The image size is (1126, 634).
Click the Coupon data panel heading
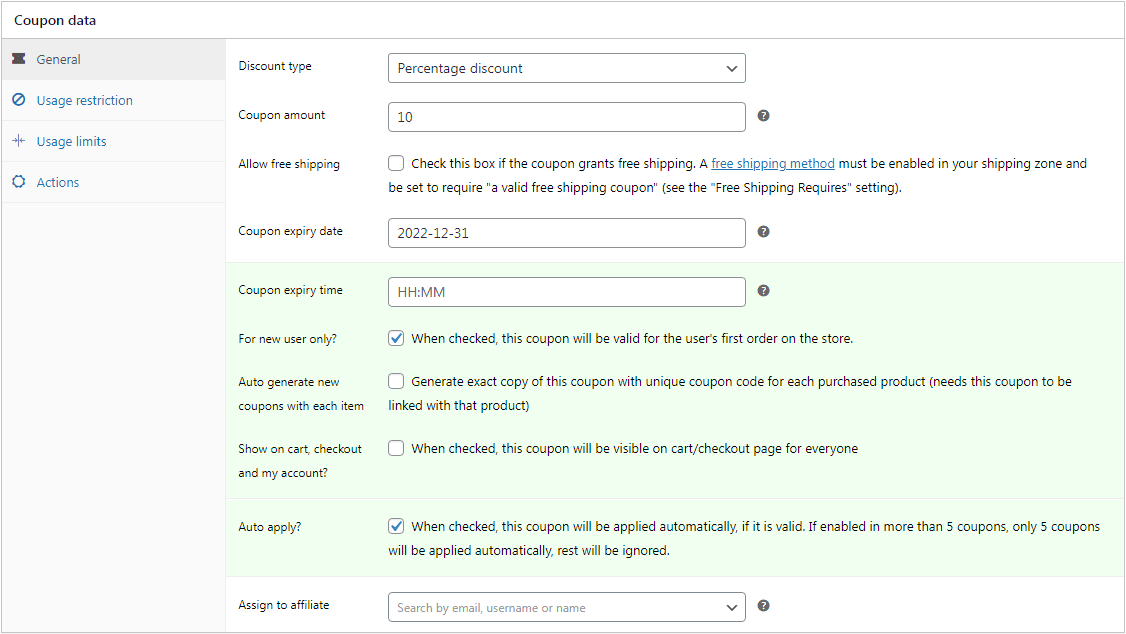point(55,20)
